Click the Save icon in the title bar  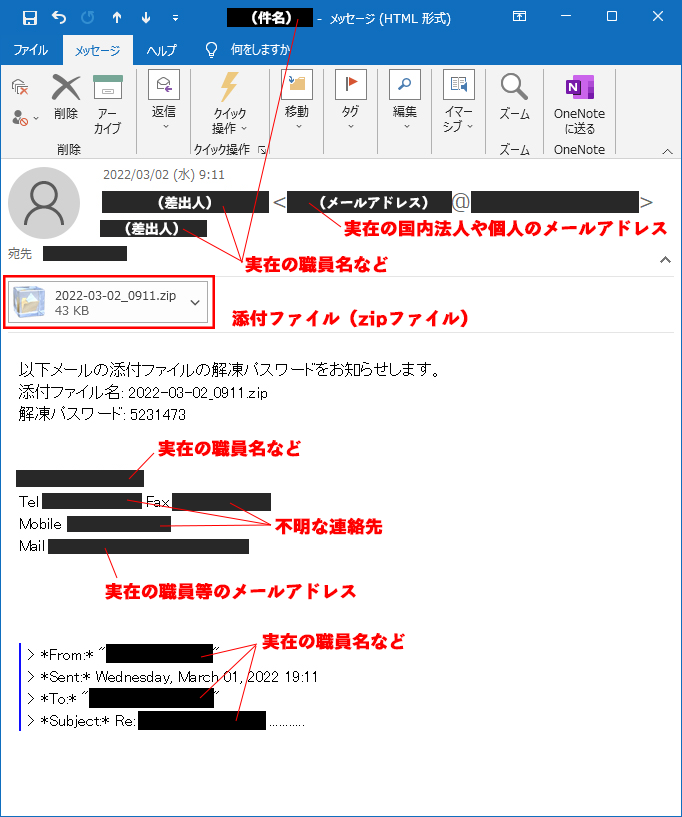29,18
